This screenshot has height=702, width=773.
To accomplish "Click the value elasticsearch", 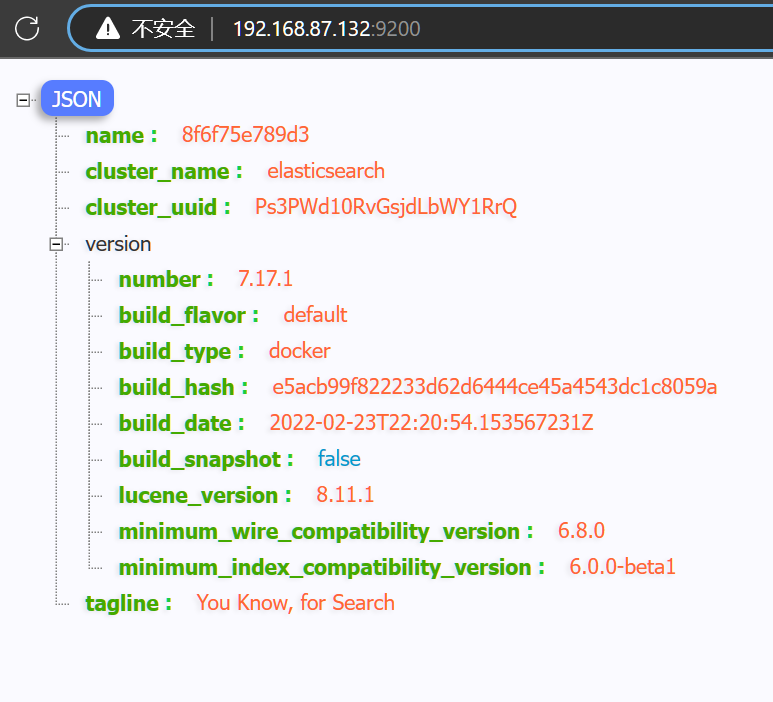I will (x=326, y=171).
